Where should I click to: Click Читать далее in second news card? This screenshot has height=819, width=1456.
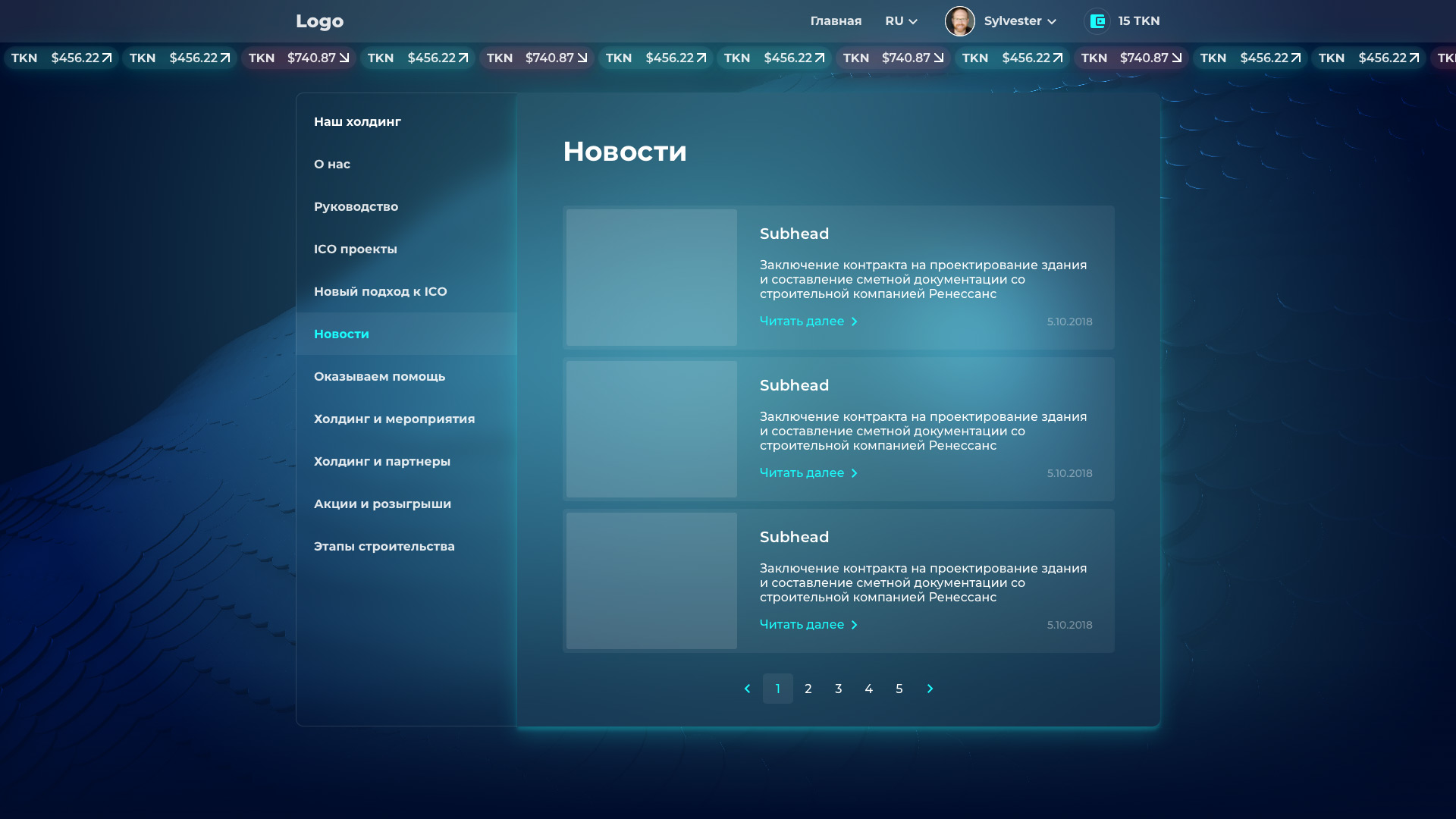[808, 473]
